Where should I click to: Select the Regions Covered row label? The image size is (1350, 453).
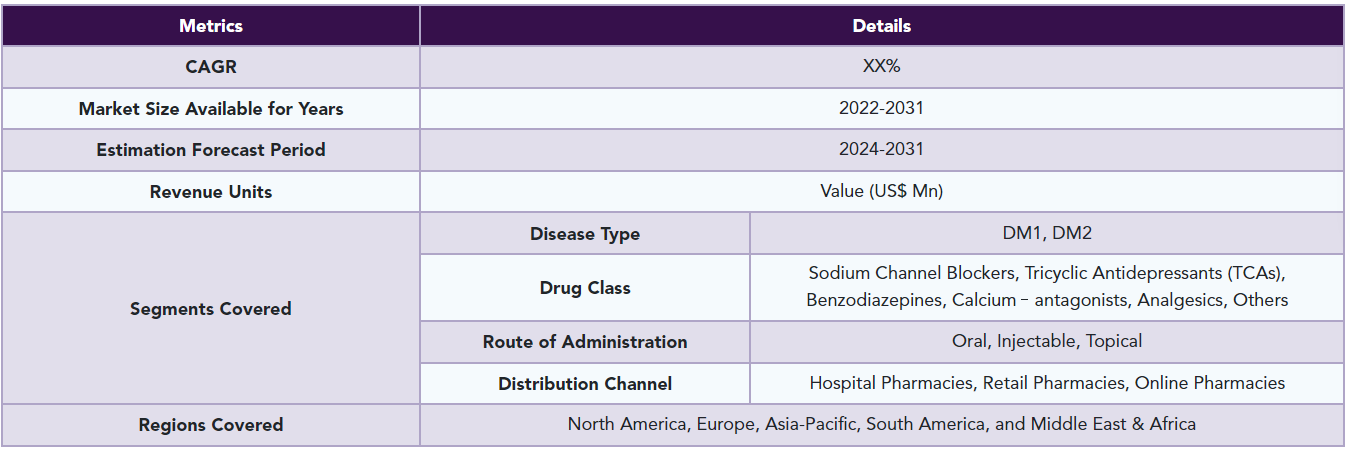point(211,425)
